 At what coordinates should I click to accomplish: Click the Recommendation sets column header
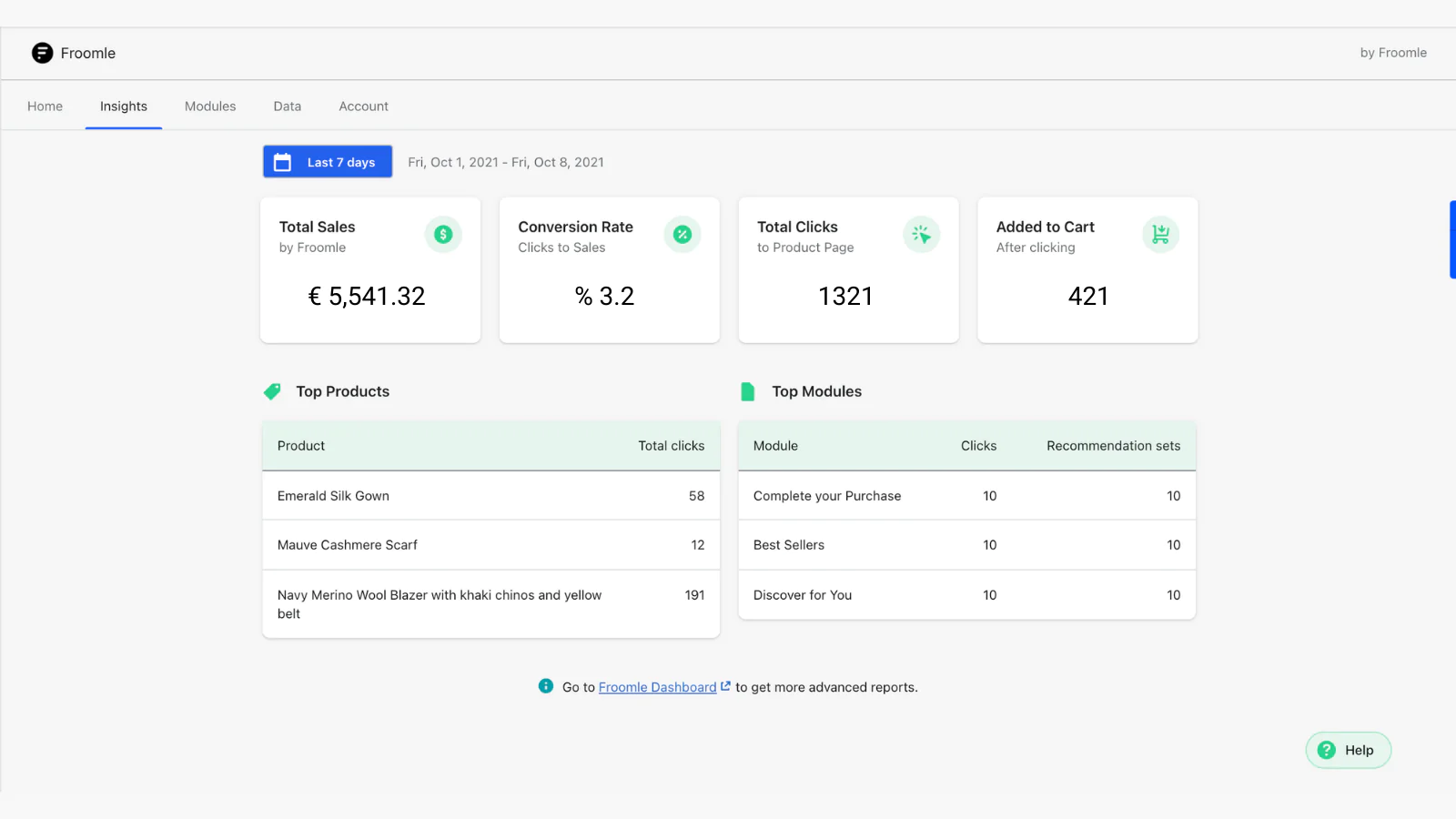click(1114, 446)
